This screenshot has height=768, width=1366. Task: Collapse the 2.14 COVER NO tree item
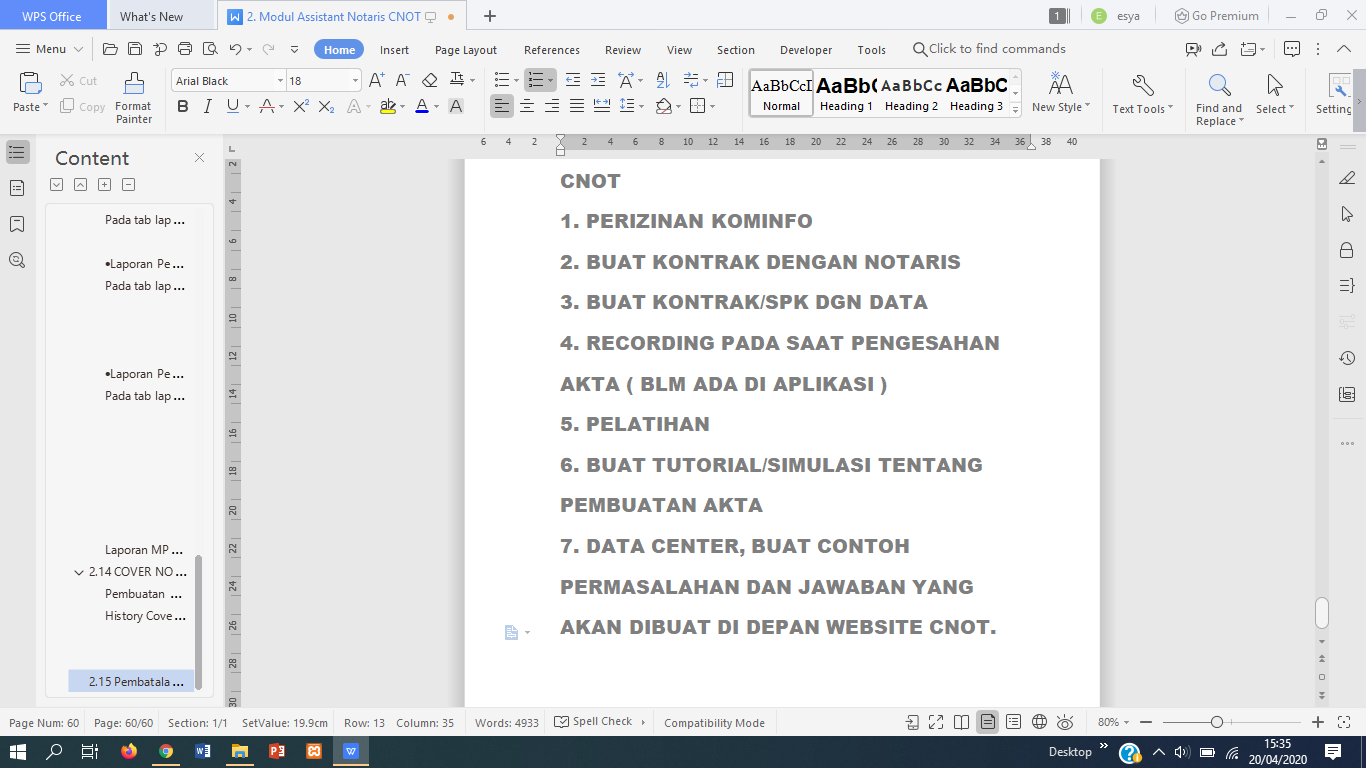(x=79, y=572)
